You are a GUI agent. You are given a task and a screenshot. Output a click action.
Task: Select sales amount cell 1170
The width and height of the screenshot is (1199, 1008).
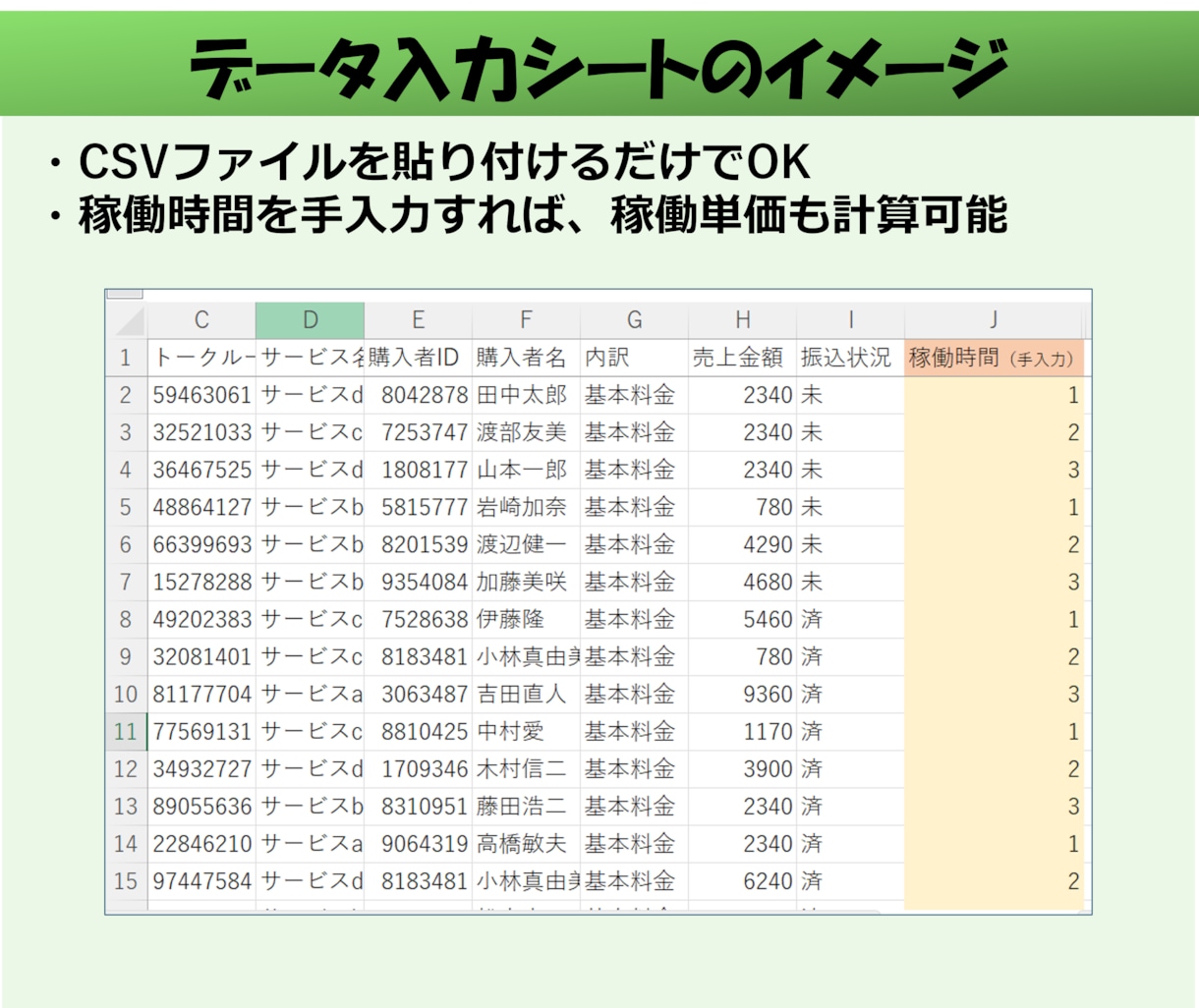pos(742,732)
